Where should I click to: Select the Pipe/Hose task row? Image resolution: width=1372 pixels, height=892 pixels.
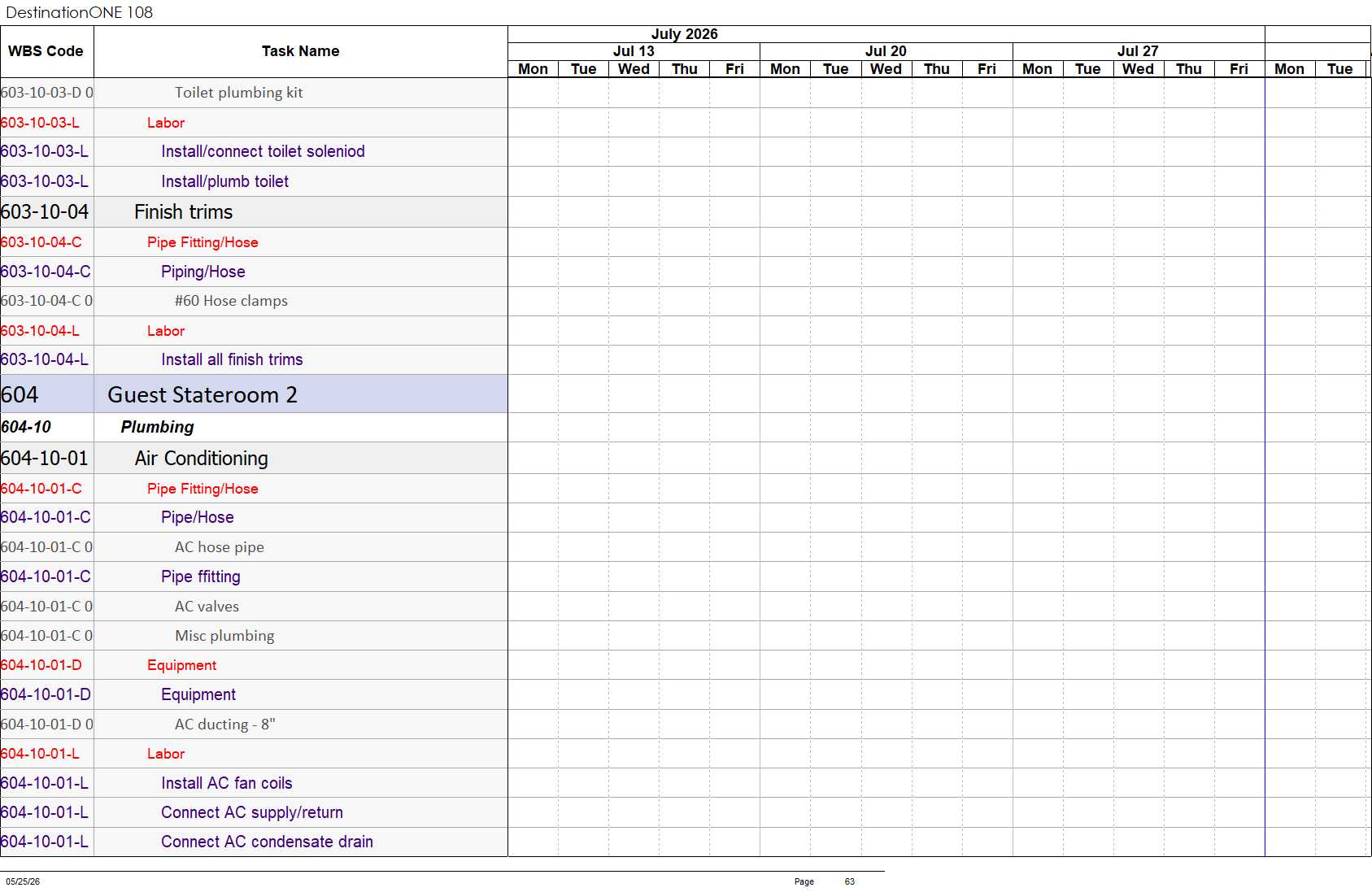coord(254,517)
